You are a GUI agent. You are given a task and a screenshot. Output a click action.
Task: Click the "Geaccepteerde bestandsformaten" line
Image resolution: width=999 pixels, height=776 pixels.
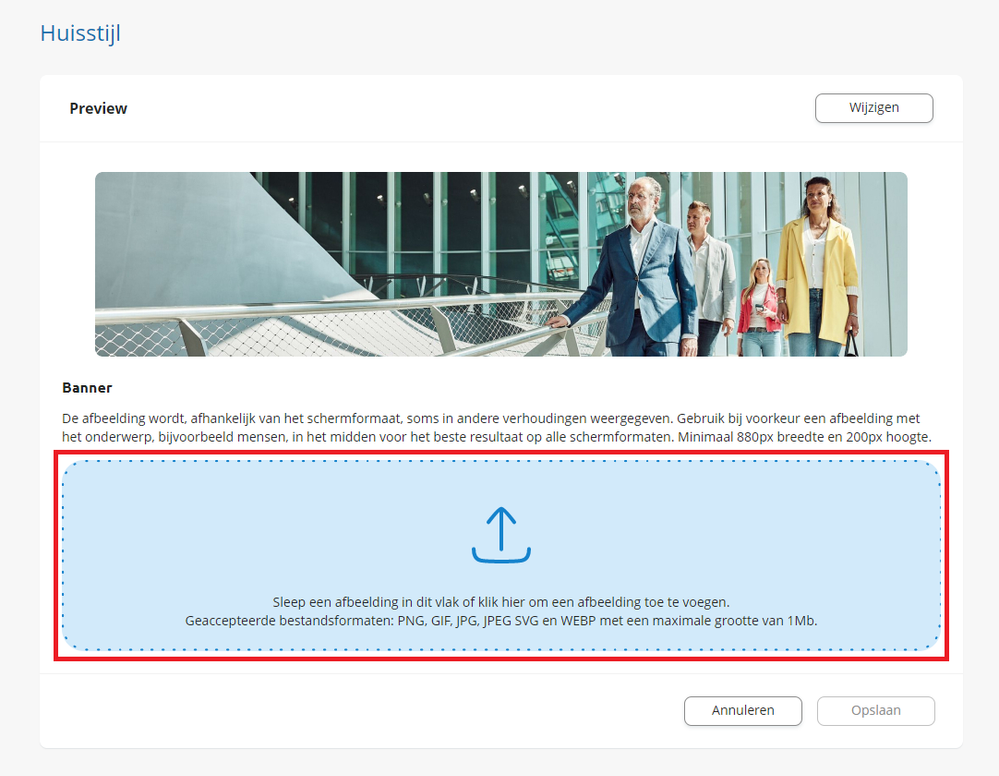tap(501, 621)
